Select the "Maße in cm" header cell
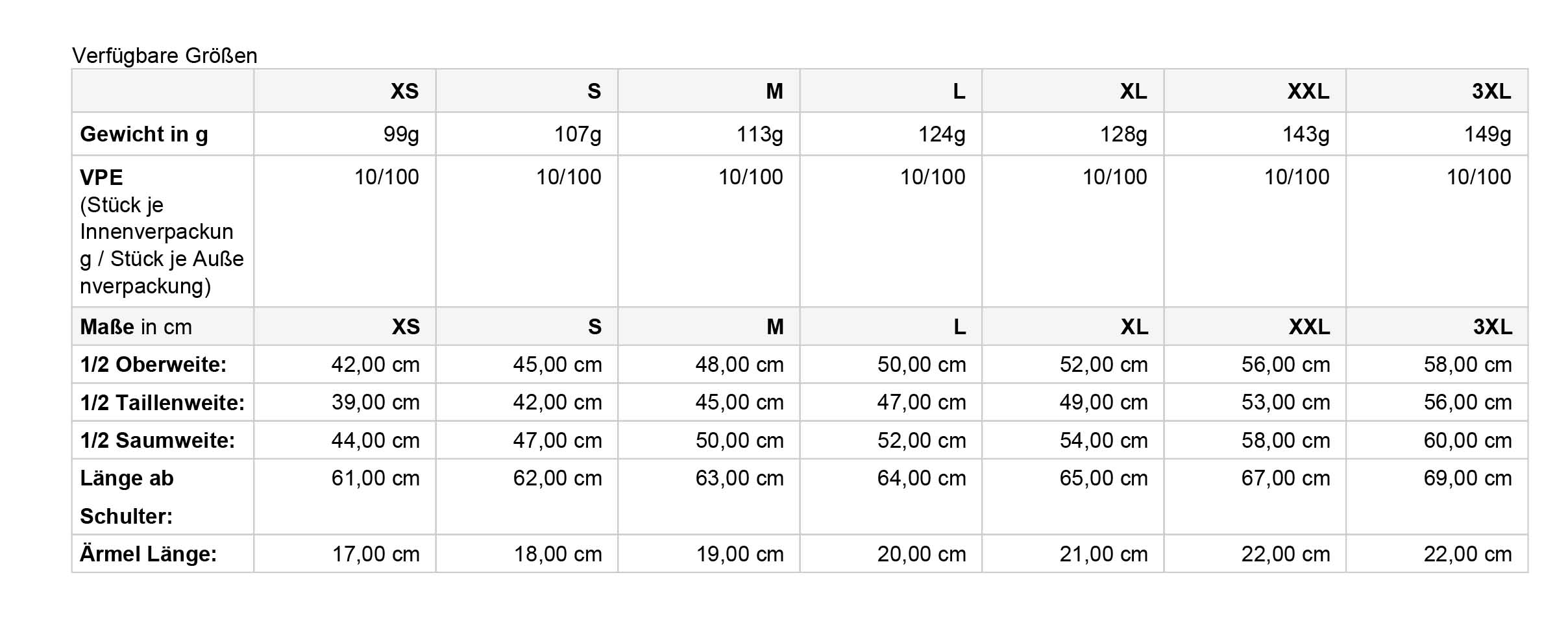Image resolution: width=1568 pixels, height=623 pixels. pyautogui.click(x=136, y=326)
